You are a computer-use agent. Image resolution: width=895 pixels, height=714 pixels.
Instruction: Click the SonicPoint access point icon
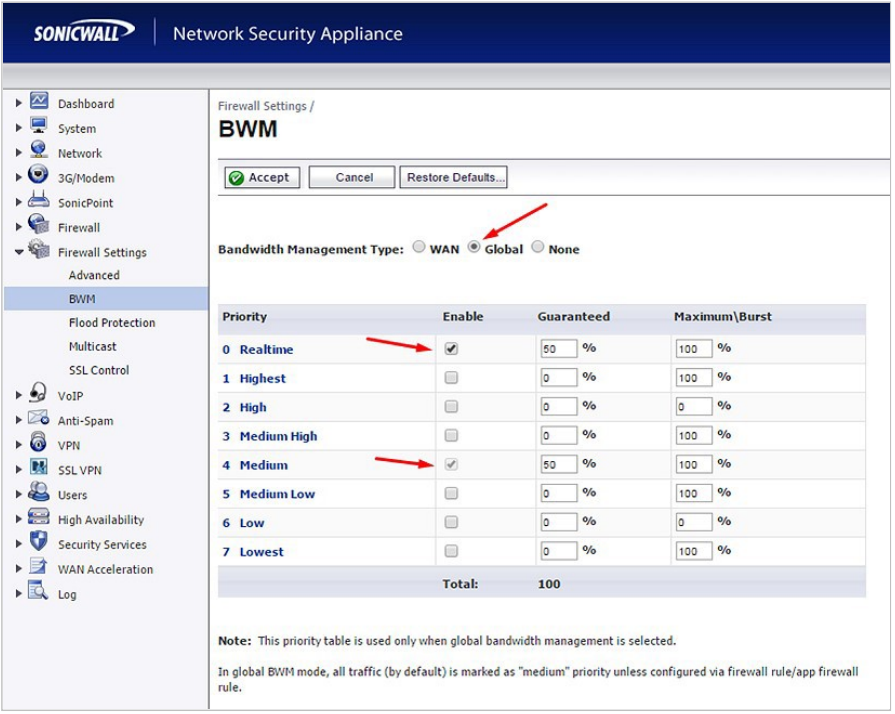39,201
